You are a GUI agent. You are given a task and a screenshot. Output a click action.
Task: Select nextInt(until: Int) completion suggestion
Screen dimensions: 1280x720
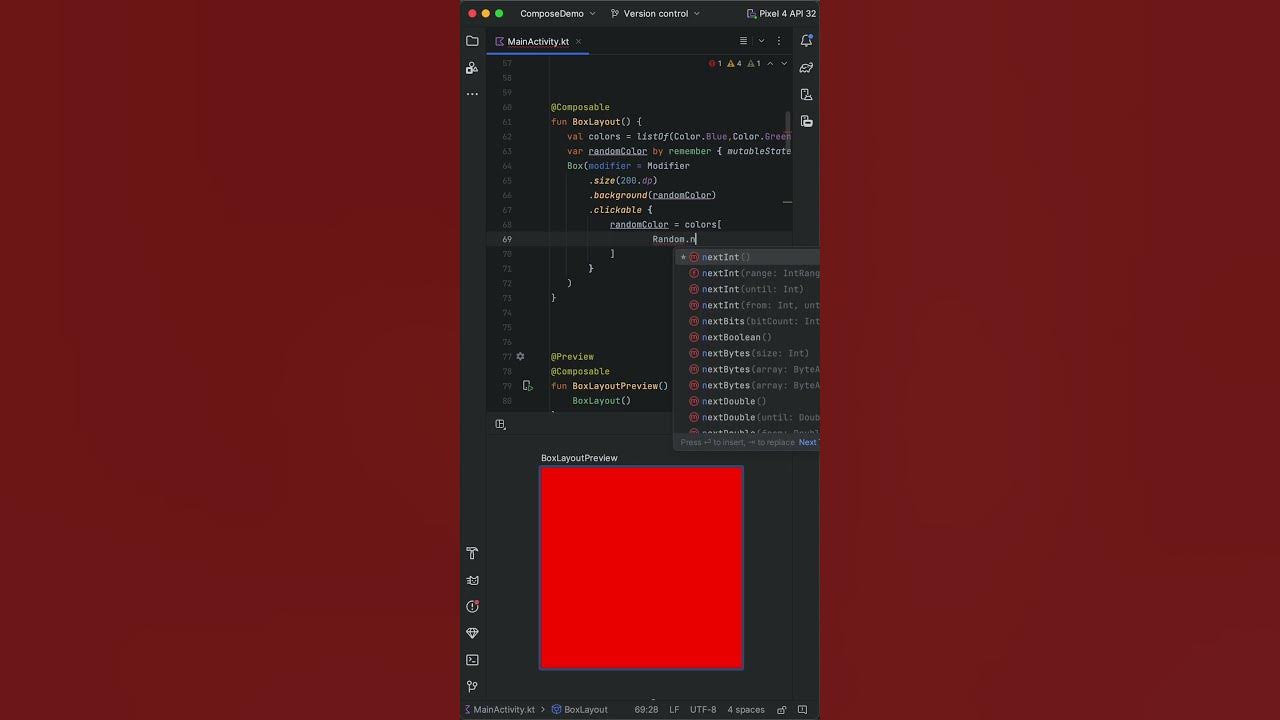point(747,289)
